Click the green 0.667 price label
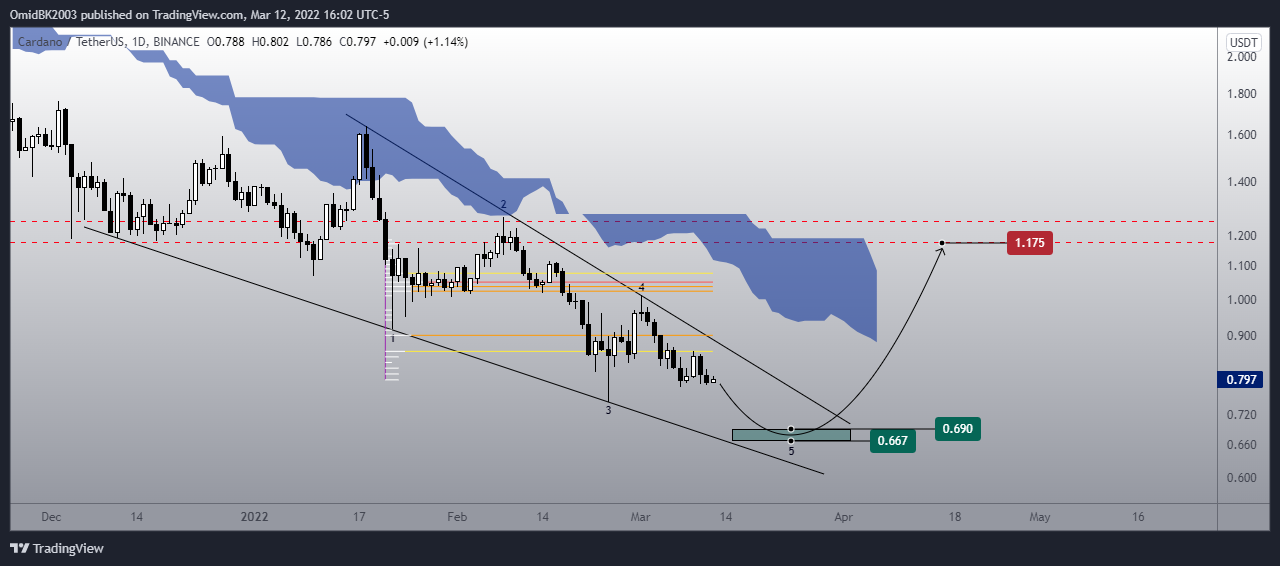Viewport: 1280px width, 566px height. pos(893,441)
